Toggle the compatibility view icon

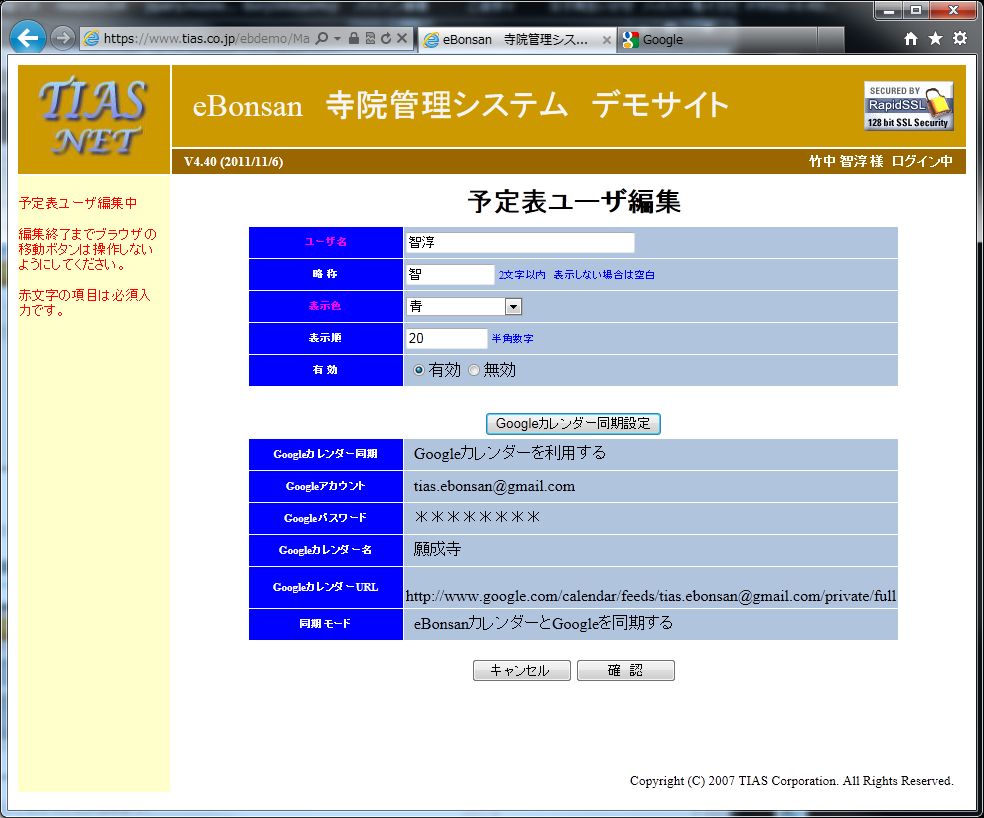(x=370, y=38)
